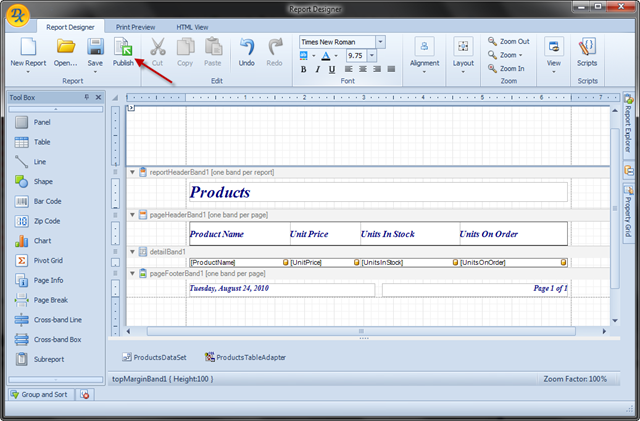Toggle italic formatting
This screenshot has width=640, height=421.
coord(318,69)
